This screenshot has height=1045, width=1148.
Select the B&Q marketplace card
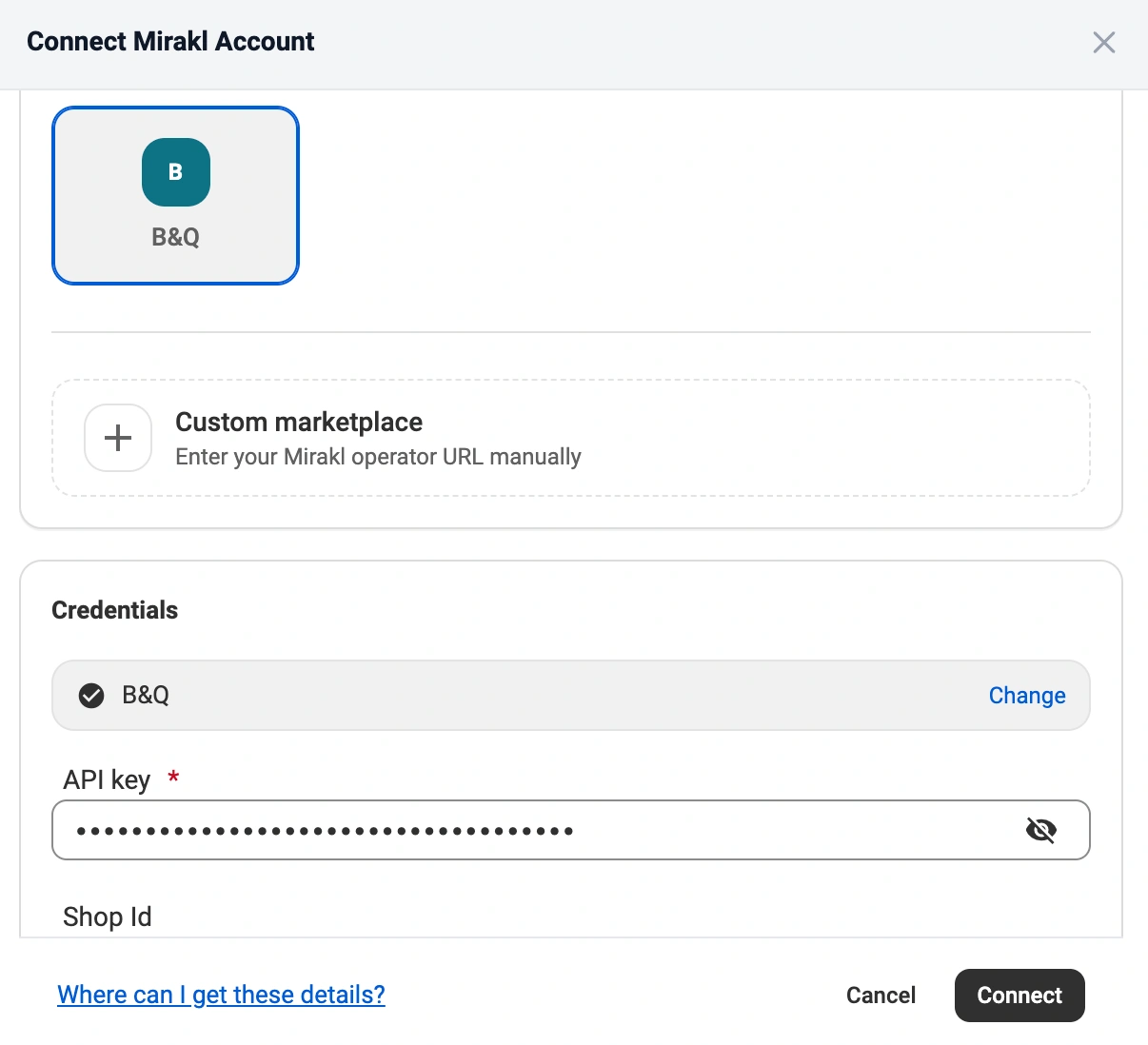[x=175, y=195]
